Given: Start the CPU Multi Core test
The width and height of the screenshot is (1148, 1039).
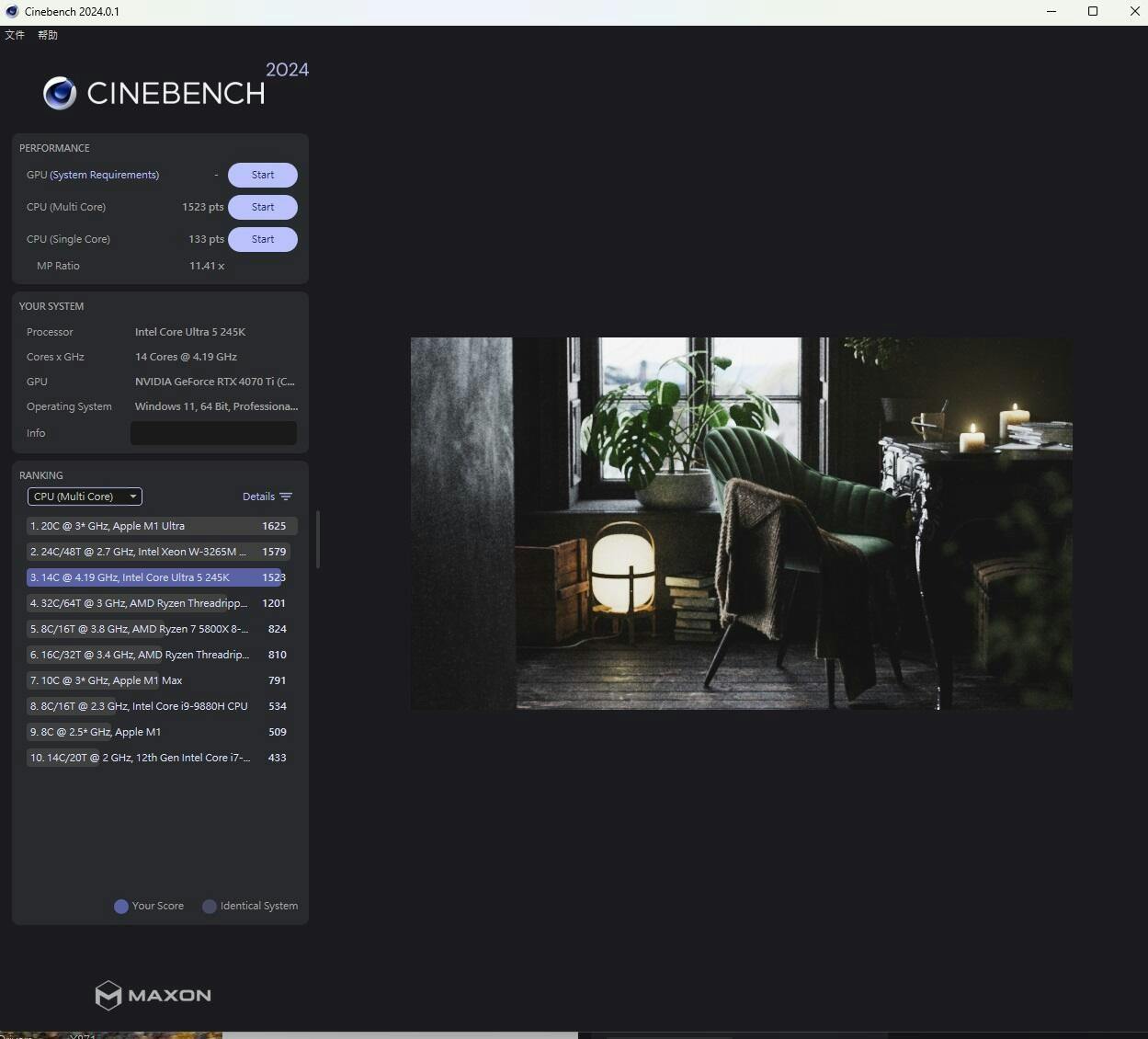Looking at the screenshot, I should (263, 207).
